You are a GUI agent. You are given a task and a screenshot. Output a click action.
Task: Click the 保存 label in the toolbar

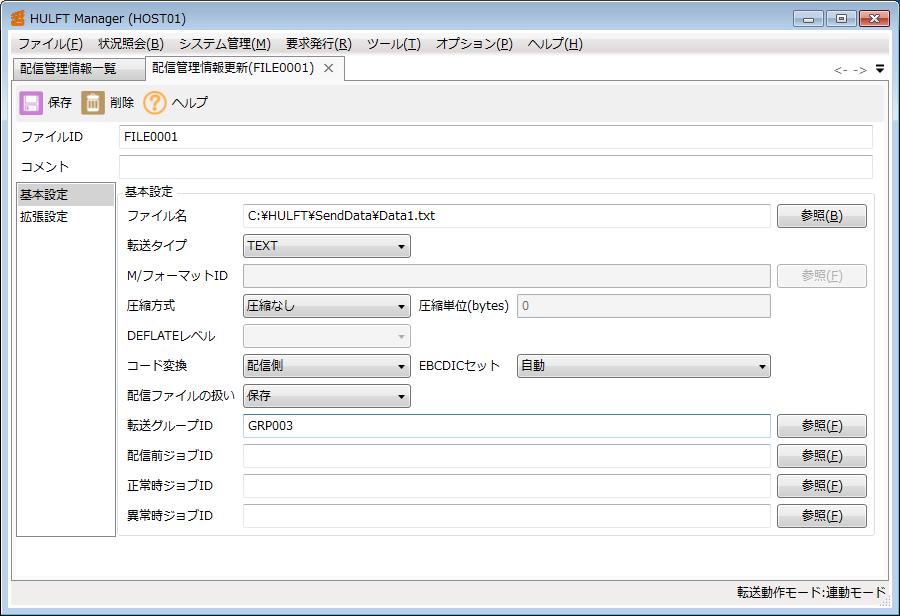pyautogui.click(x=60, y=103)
